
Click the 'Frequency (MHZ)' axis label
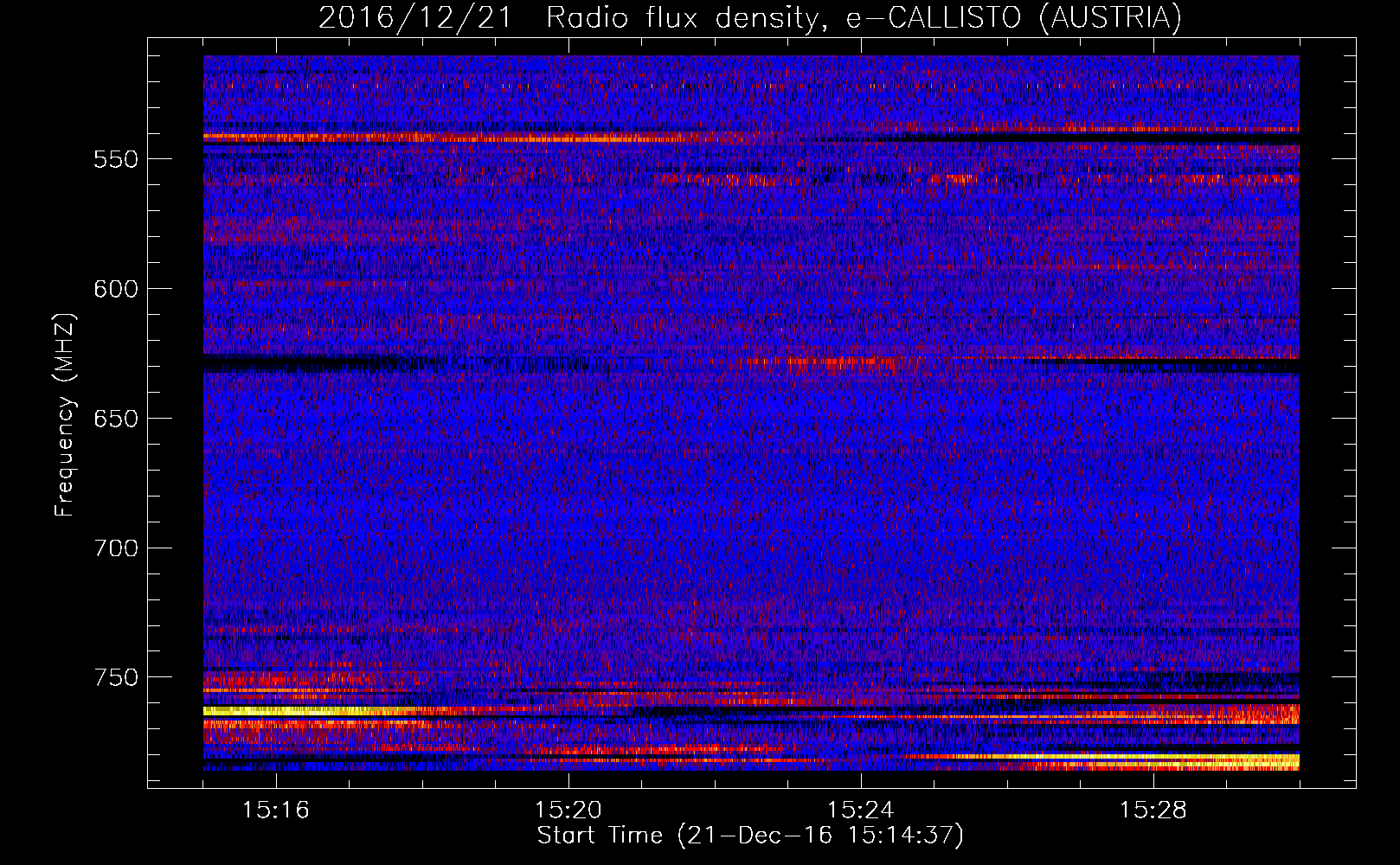[65, 414]
